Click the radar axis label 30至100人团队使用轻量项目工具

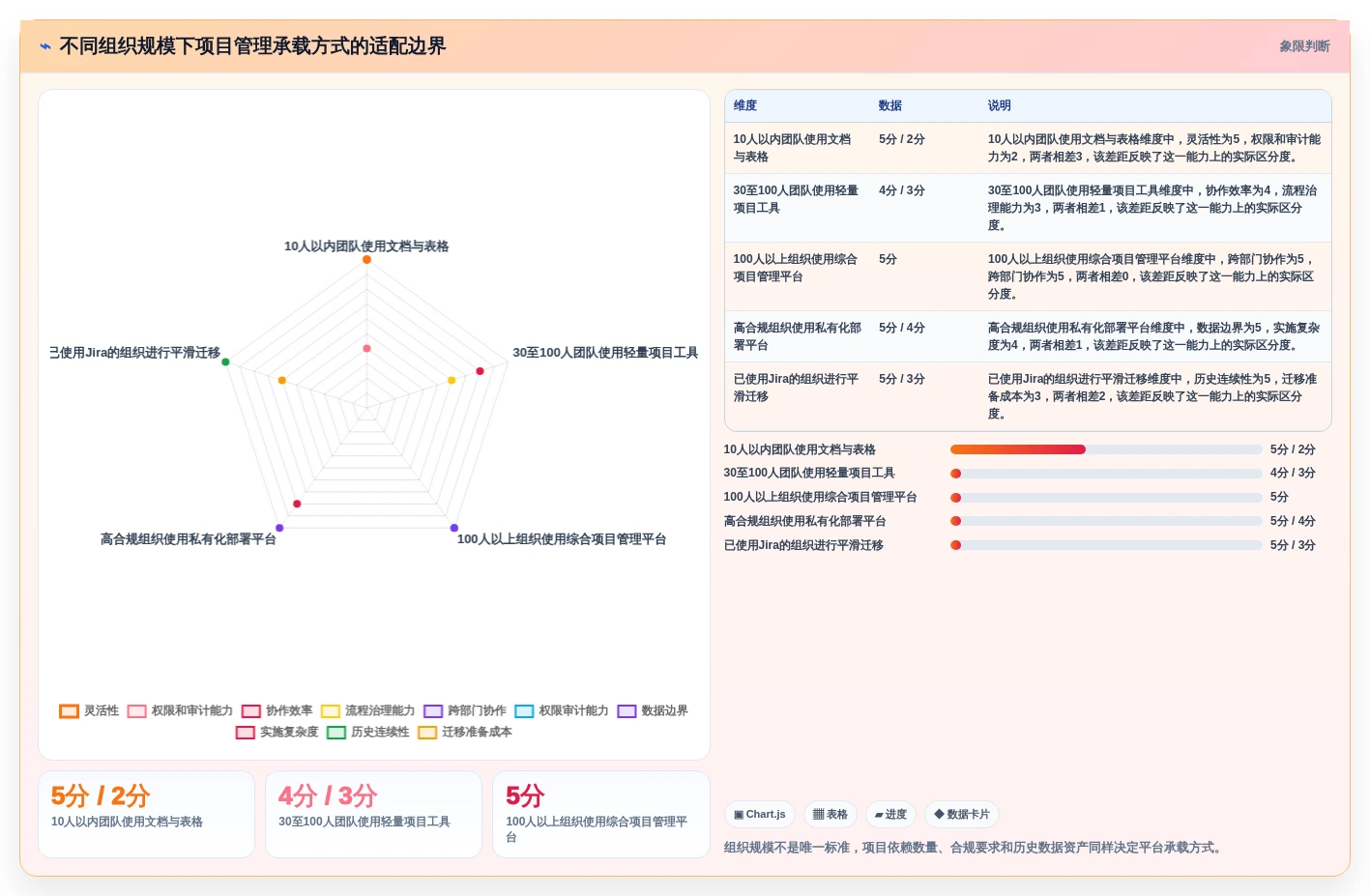pyautogui.click(x=605, y=353)
